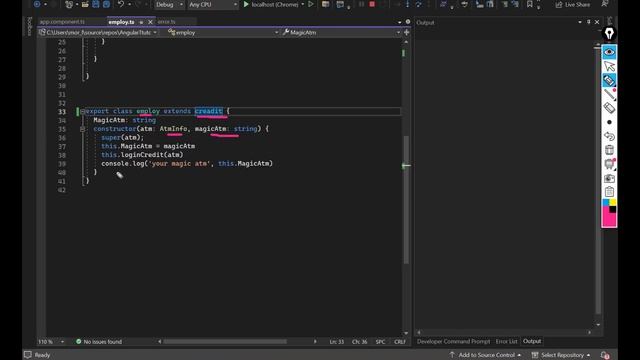The height and width of the screenshot is (360, 640).
Task: Pick the yellow color swatch
Action: pos(613,203)
